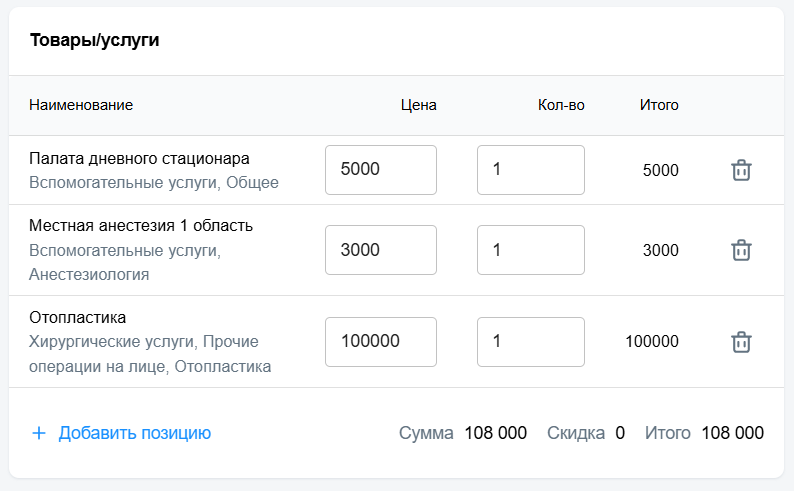Click the Цена column header
The width and height of the screenshot is (794, 491).
click(418, 105)
